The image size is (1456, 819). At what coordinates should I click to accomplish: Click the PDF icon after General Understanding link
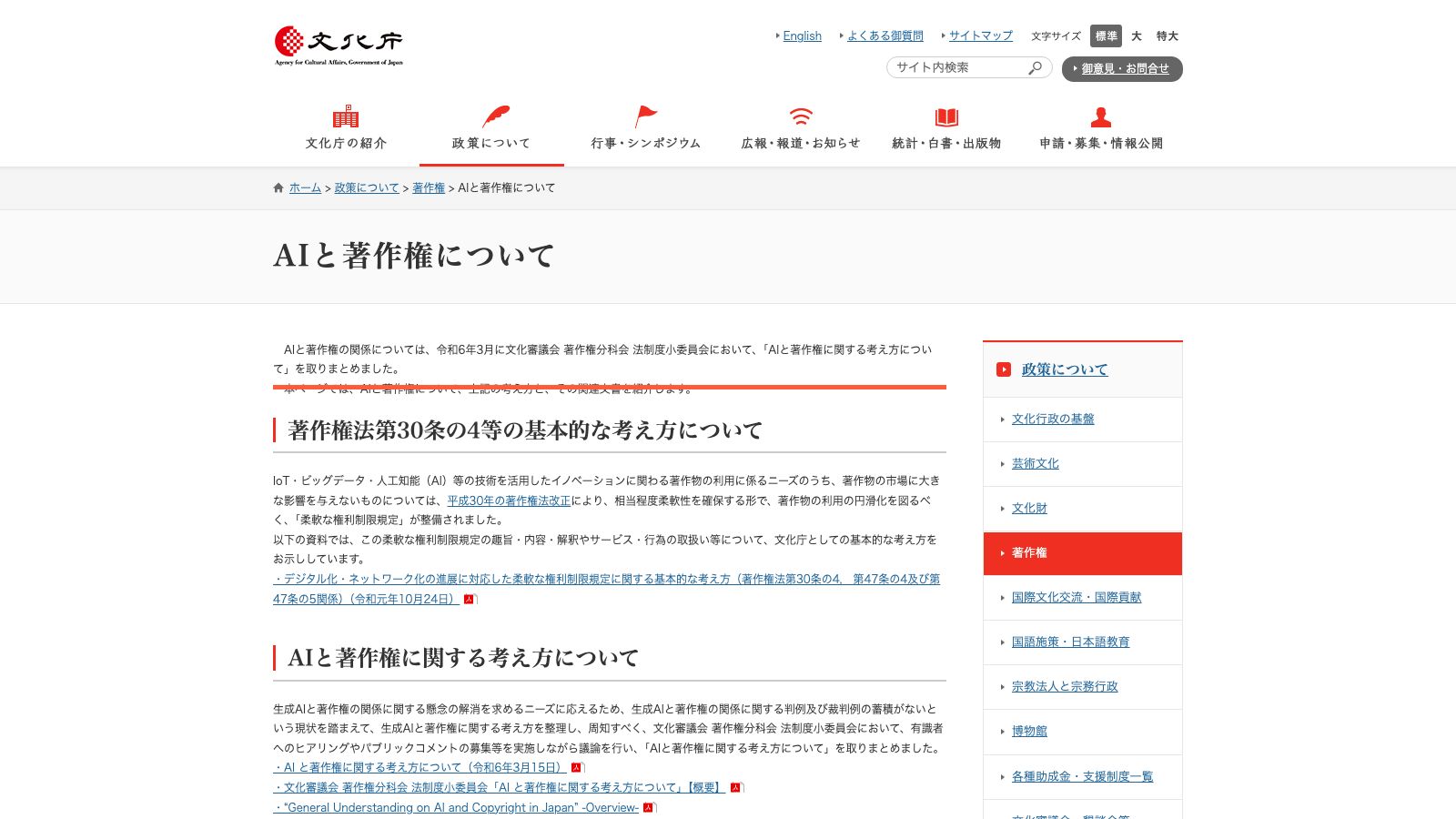648,808
